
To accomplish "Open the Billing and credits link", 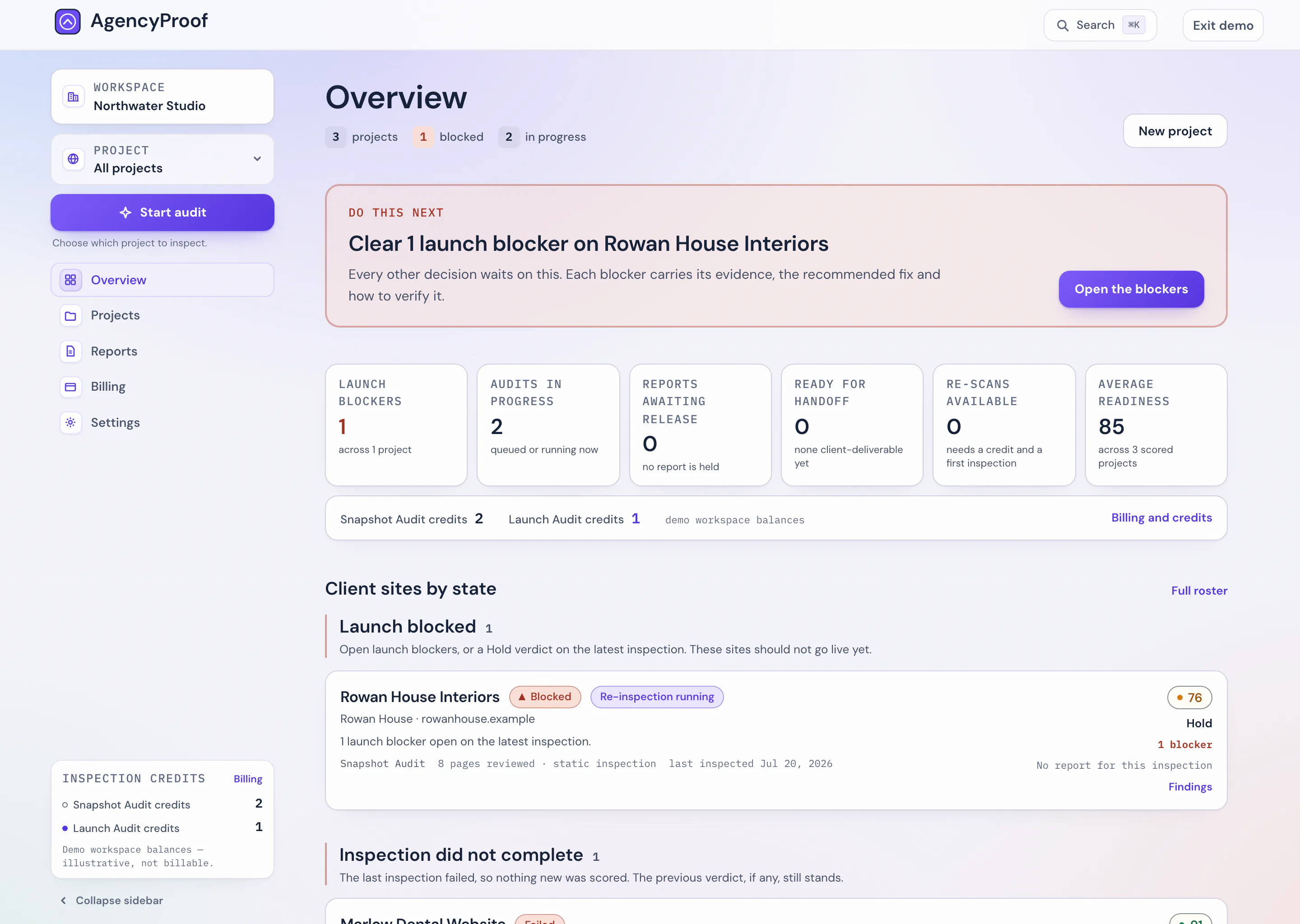I will (1161, 518).
